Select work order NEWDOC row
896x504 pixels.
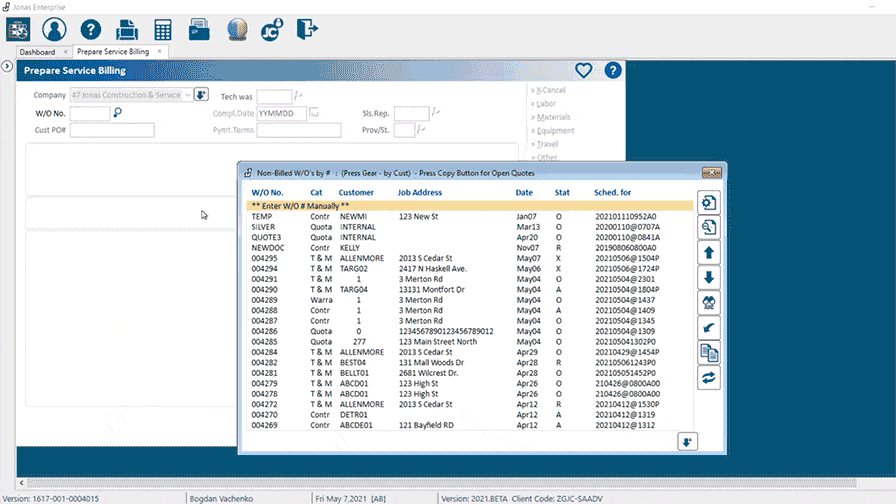[470, 248]
